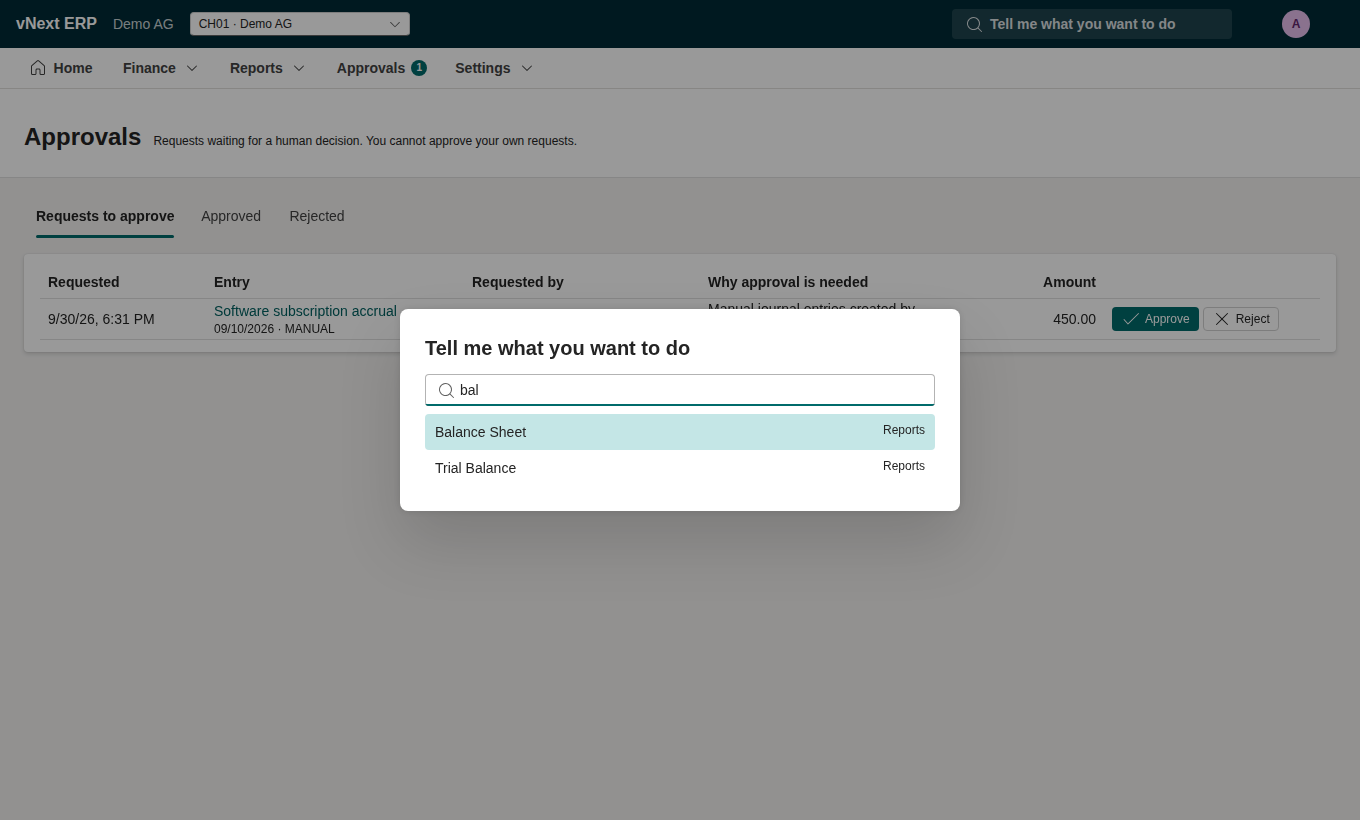Open the Approvals menu item
The height and width of the screenshot is (820, 1360).
(x=381, y=68)
